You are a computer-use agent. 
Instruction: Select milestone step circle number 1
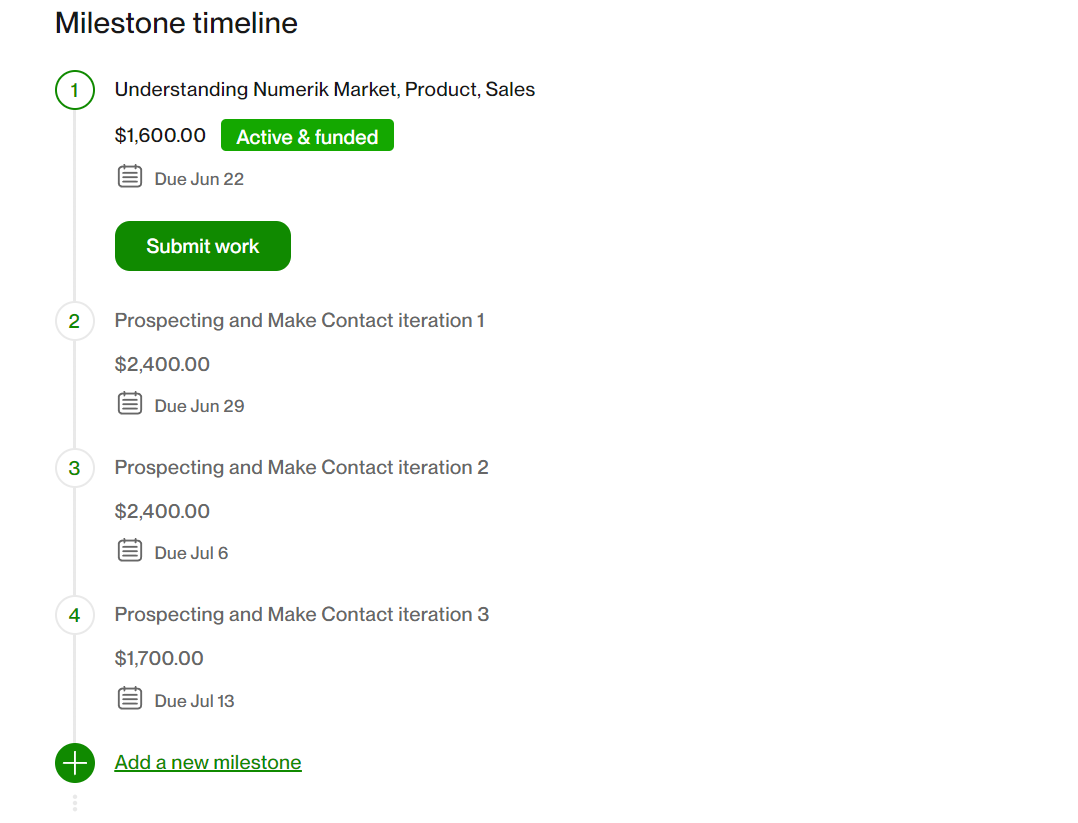pos(75,90)
